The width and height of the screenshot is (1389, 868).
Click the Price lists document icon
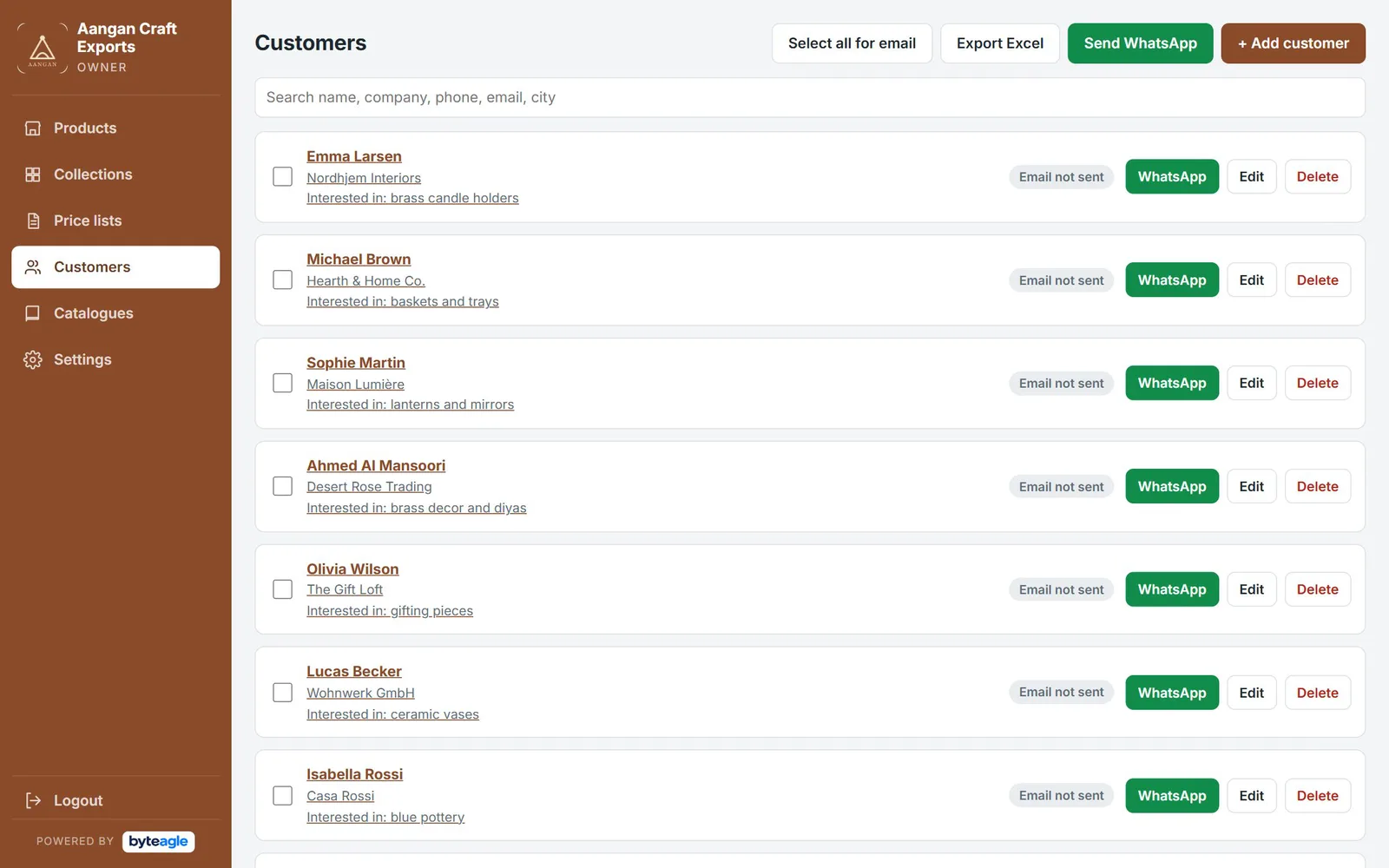coord(33,220)
